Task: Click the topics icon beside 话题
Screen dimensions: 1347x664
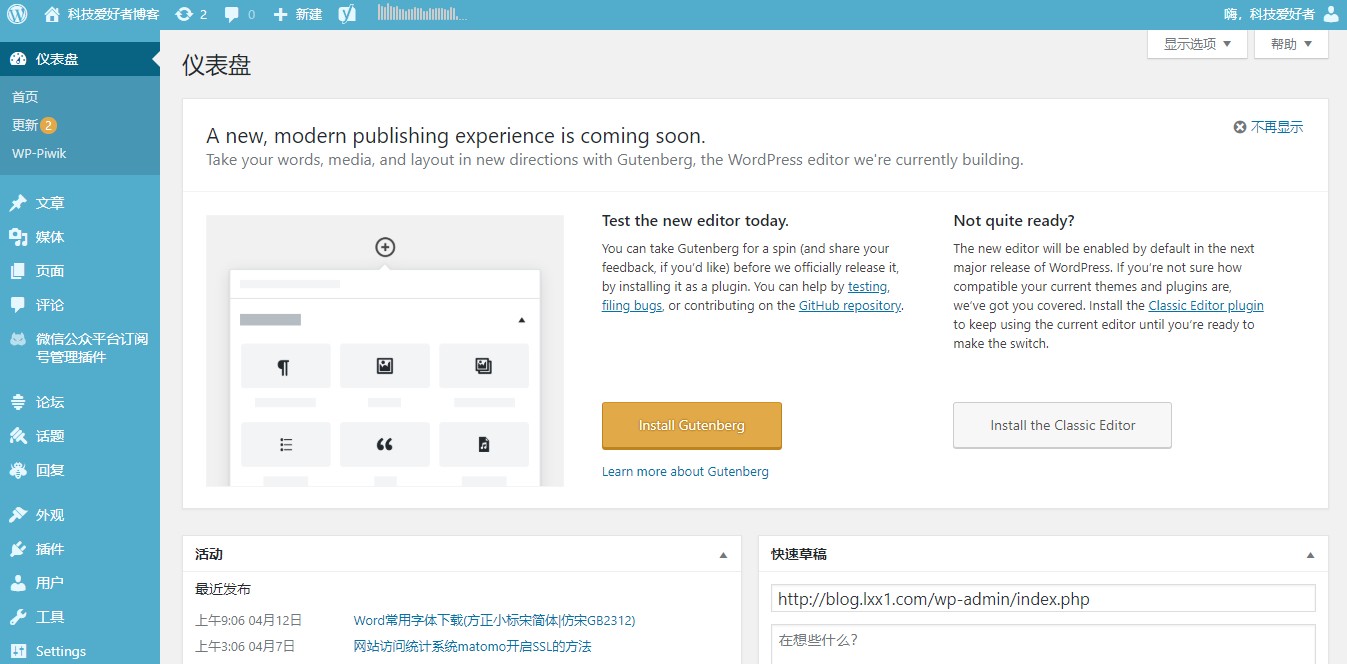Action: click(18, 436)
